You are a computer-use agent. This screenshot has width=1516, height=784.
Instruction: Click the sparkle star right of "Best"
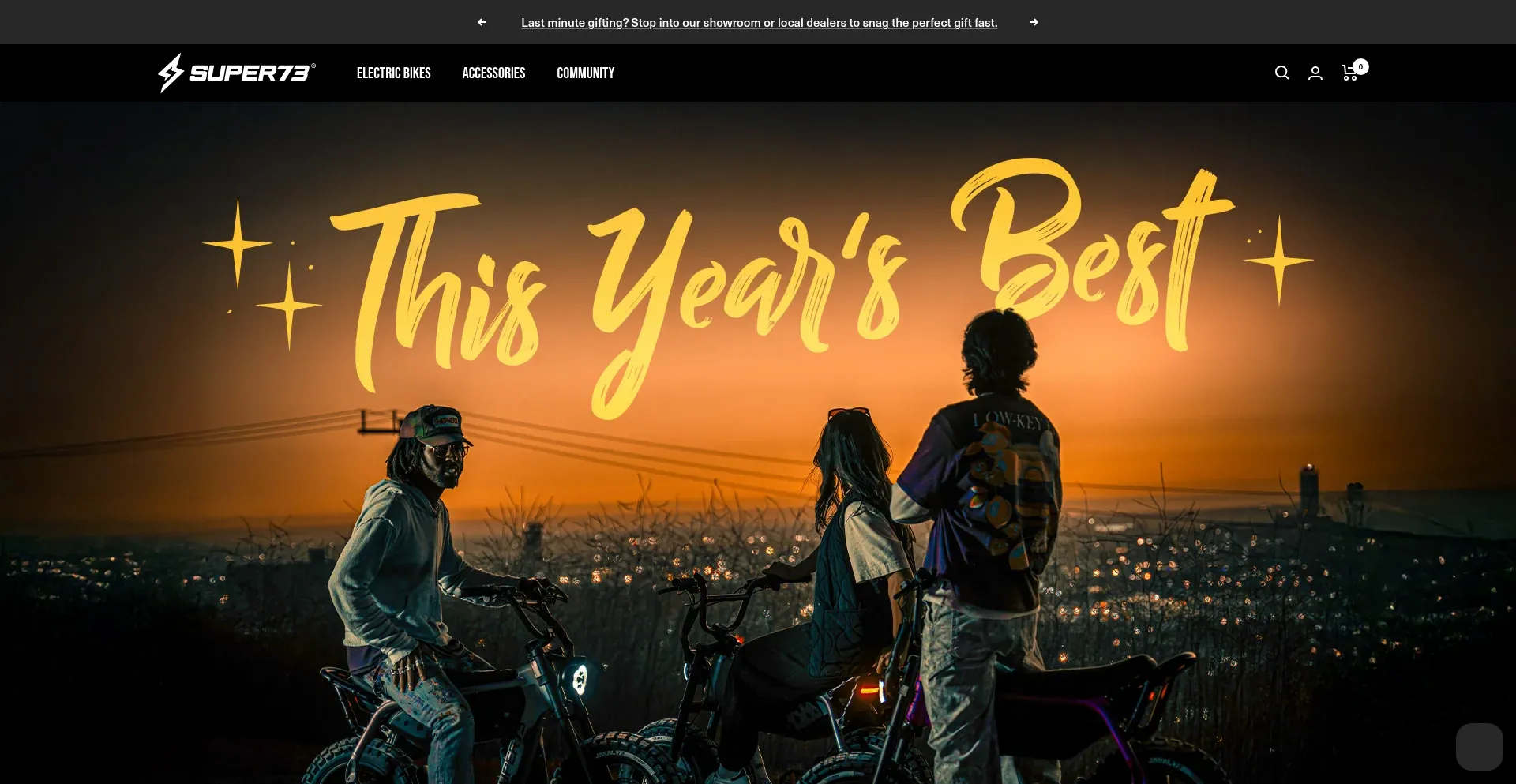[x=1279, y=260]
